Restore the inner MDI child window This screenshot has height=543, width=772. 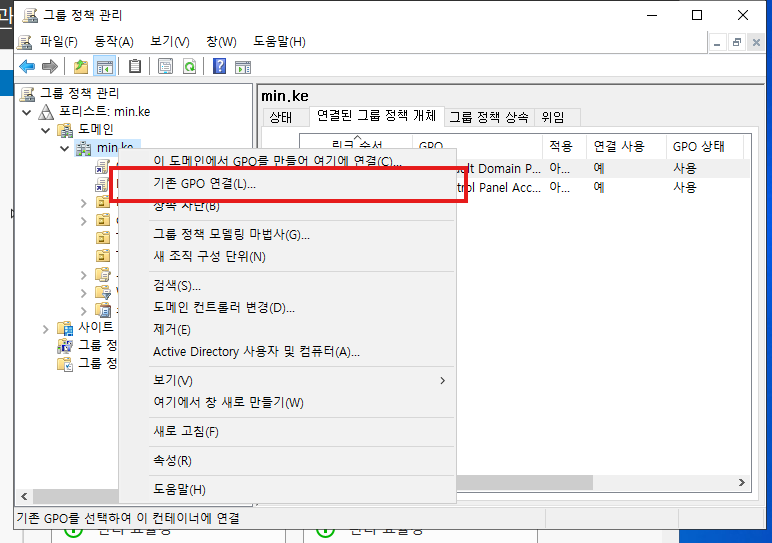pos(737,43)
